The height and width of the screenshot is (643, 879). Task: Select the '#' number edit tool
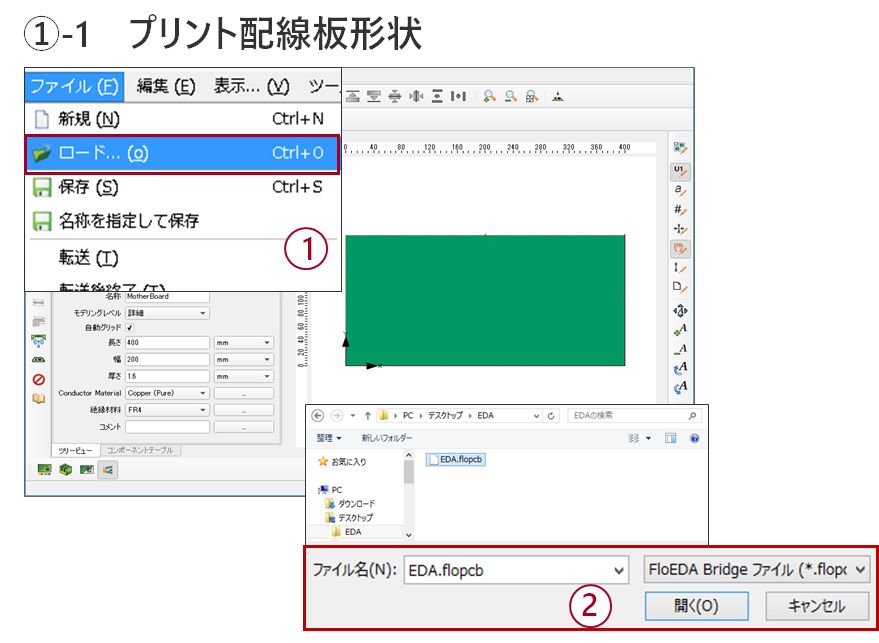[x=680, y=210]
